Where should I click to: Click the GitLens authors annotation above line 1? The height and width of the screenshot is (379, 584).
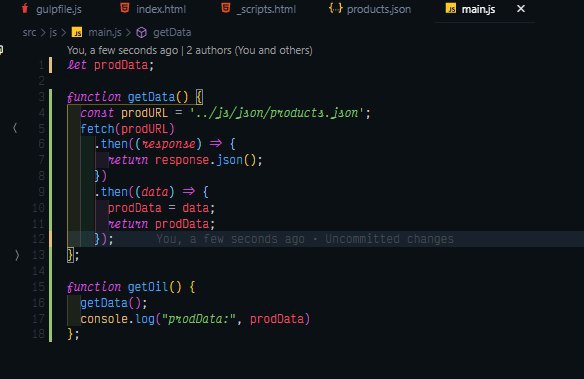(190, 50)
